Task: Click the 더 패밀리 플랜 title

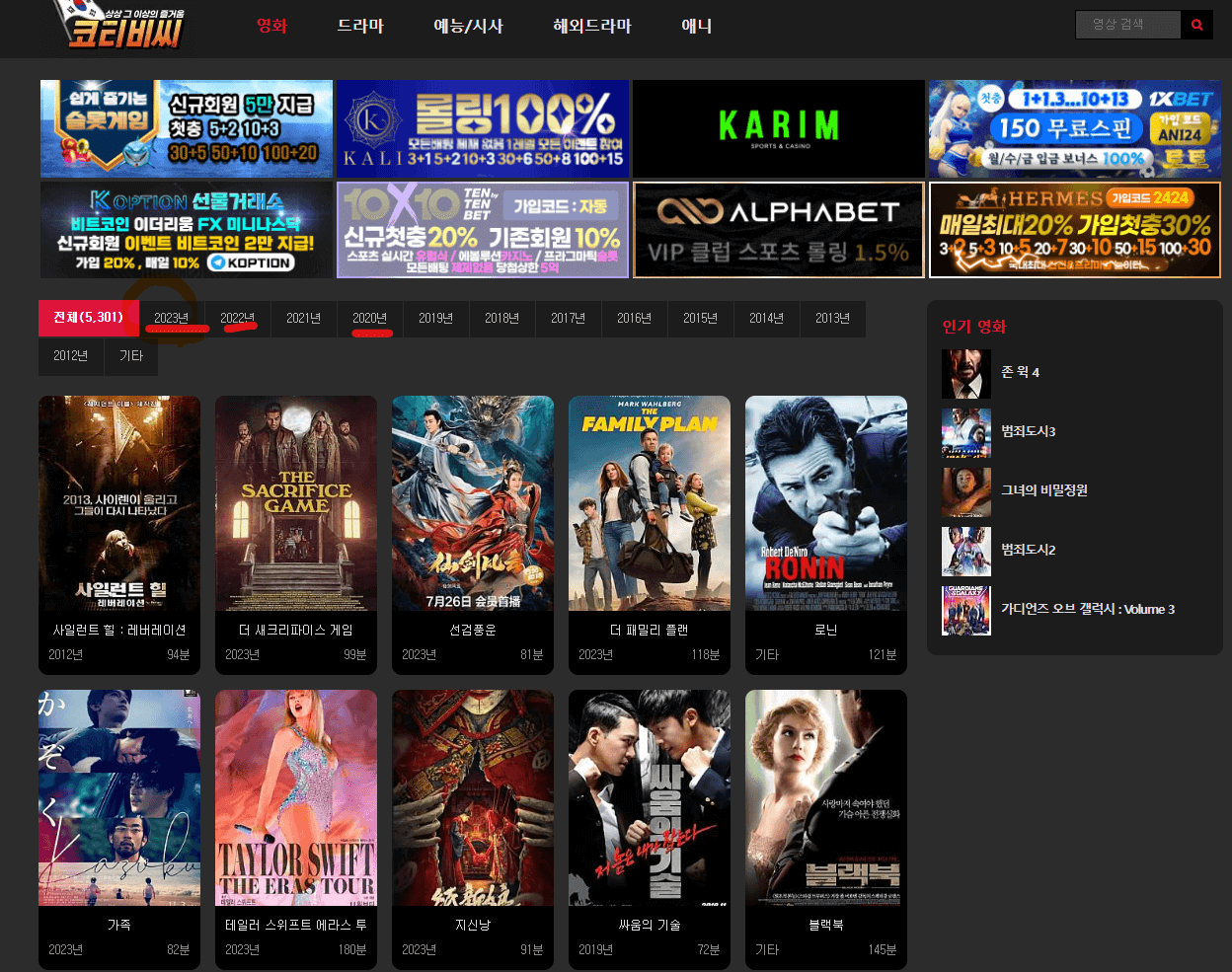Action: [x=650, y=630]
